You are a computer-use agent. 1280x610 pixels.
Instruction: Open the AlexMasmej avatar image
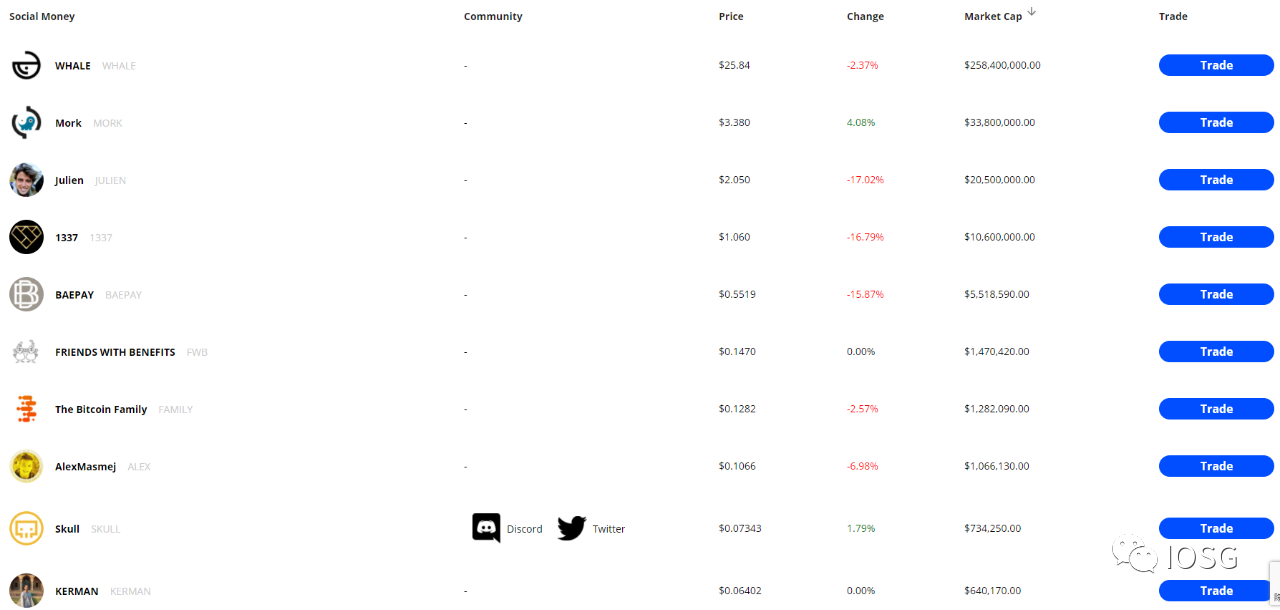point(26,466)
